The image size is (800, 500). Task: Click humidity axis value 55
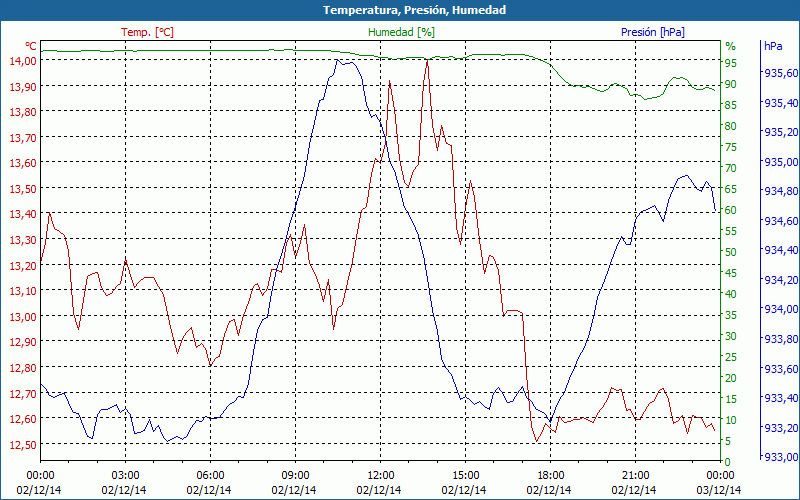coord(731,231)
